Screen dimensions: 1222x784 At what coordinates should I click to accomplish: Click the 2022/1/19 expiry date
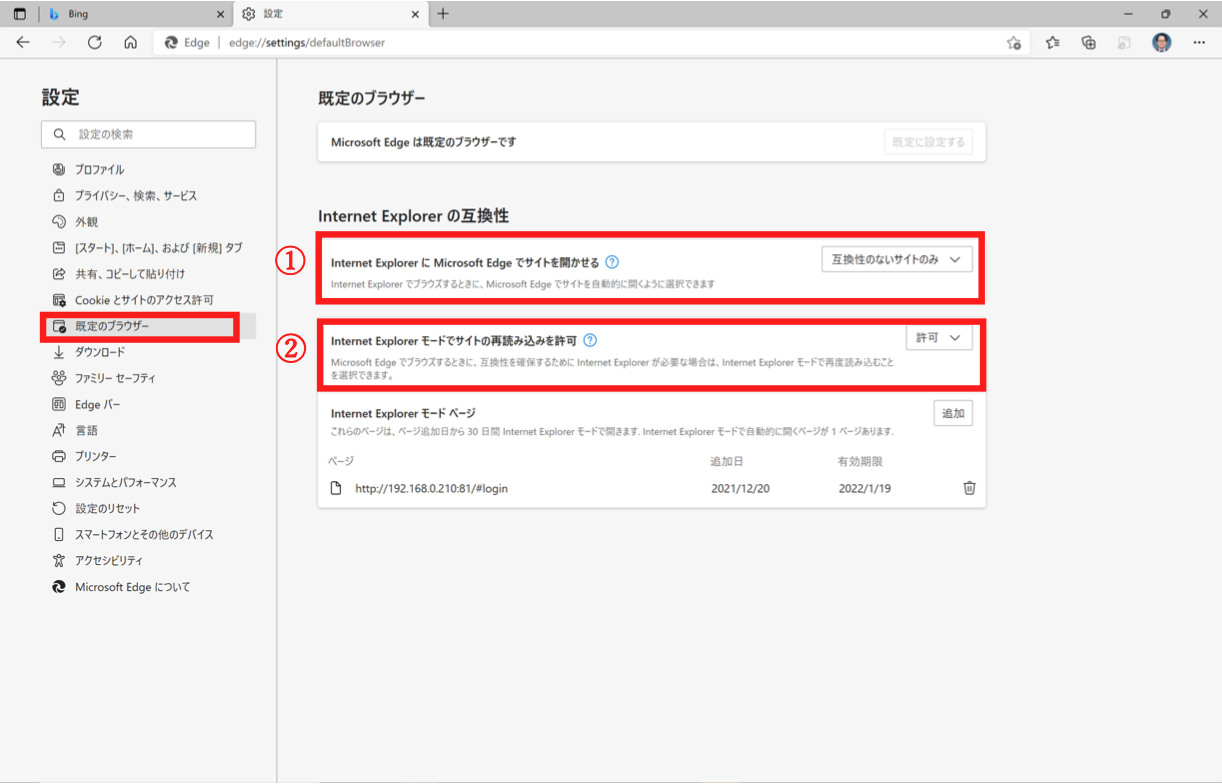point(865,488)
